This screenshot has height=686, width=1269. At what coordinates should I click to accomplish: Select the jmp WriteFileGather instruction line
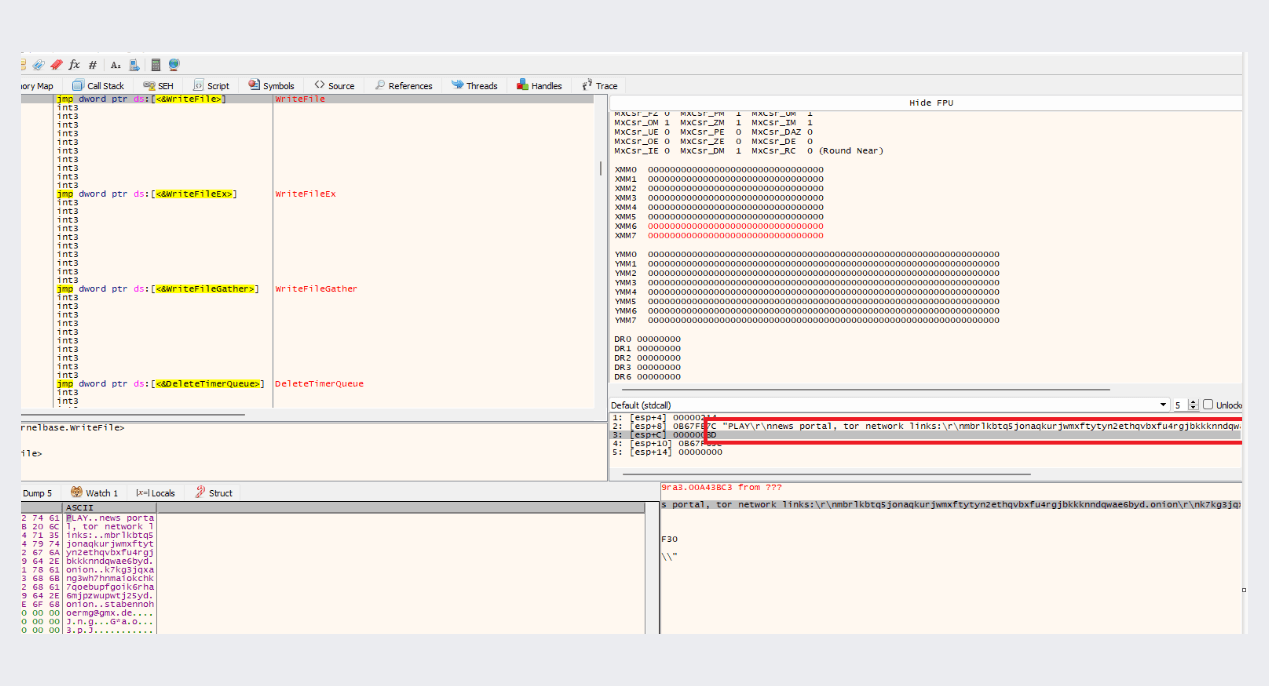click(x=157, y=289)
